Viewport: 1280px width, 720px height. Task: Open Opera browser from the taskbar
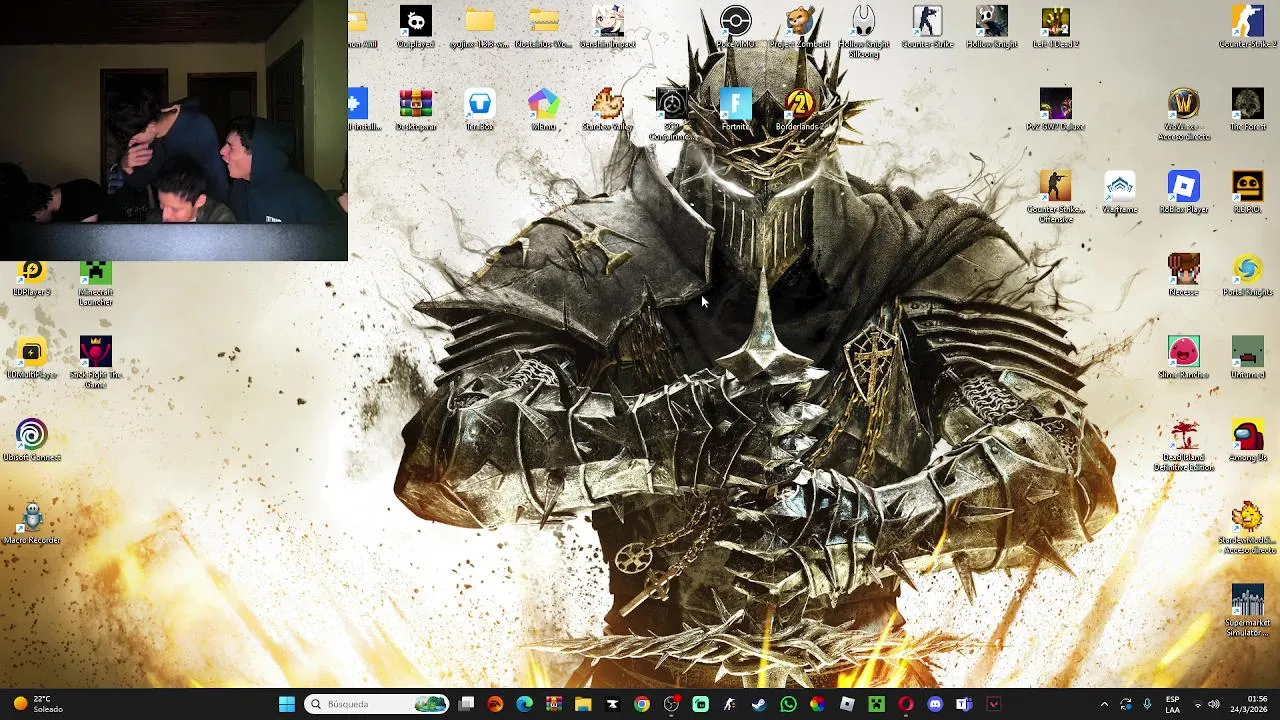[x=905, y=704]
